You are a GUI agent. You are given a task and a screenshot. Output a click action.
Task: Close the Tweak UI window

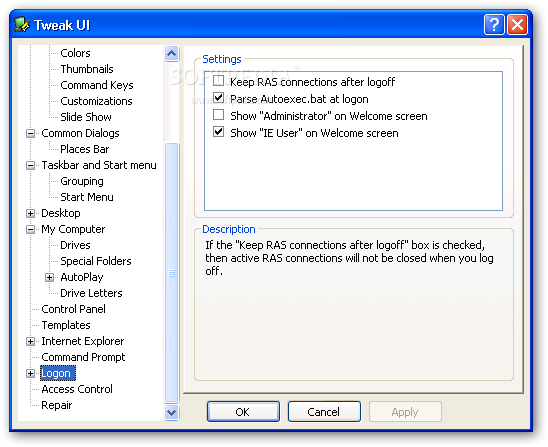pyautogui.click(x=517, y=25)
